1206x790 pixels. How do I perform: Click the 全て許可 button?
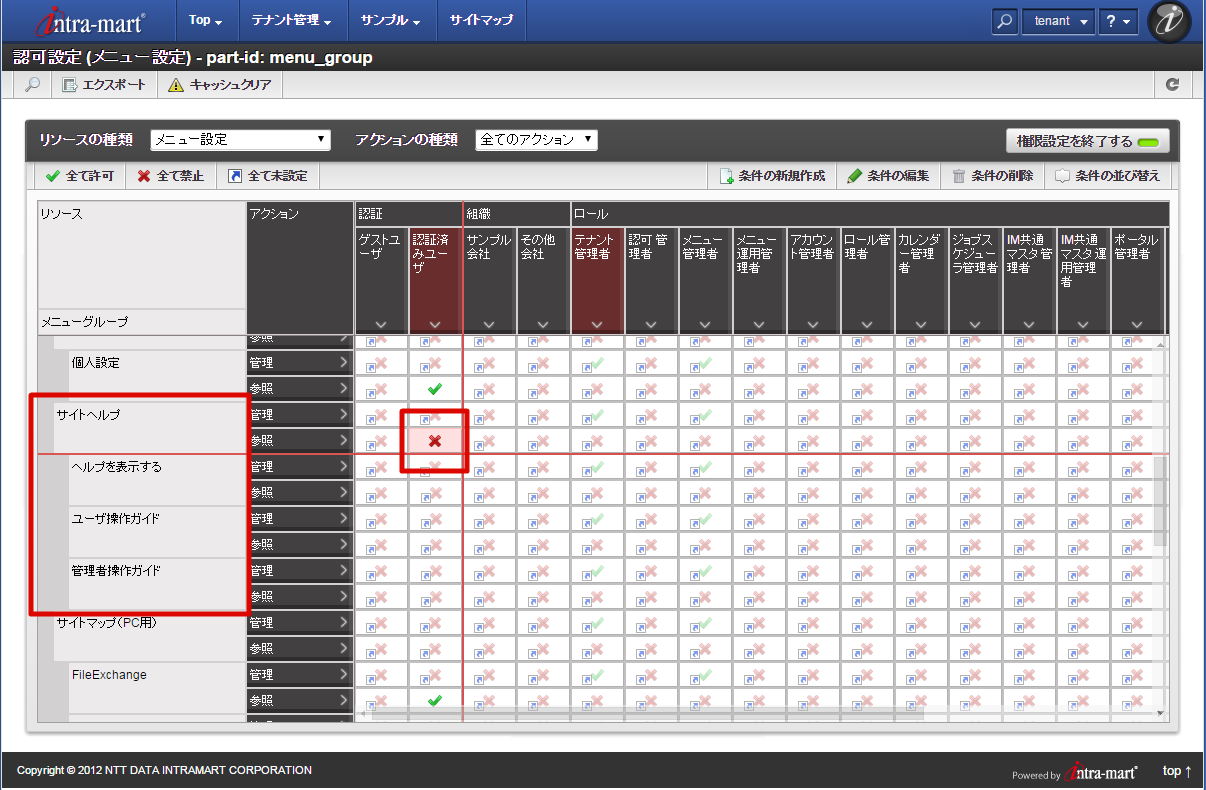[x=80, y=176]
